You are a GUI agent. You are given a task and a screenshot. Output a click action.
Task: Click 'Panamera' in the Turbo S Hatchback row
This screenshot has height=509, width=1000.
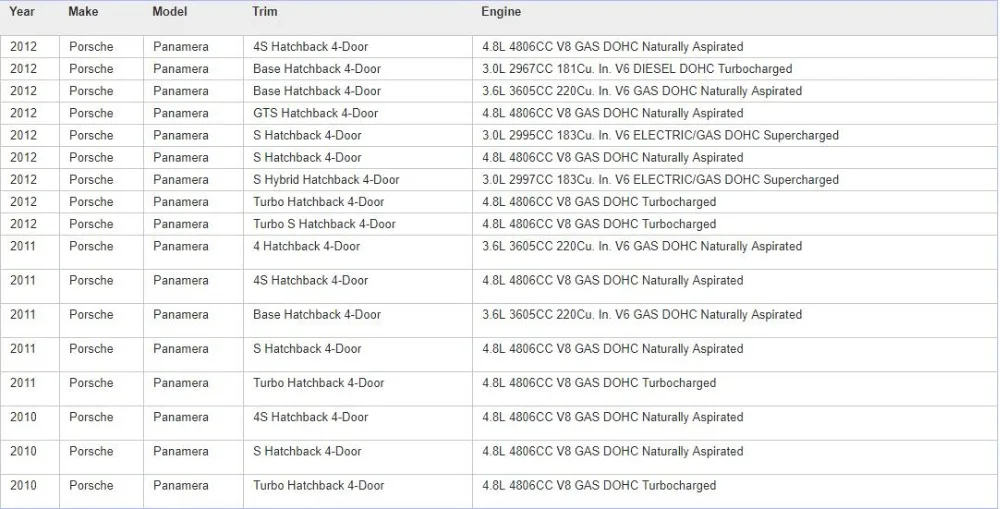click(181, 224)
